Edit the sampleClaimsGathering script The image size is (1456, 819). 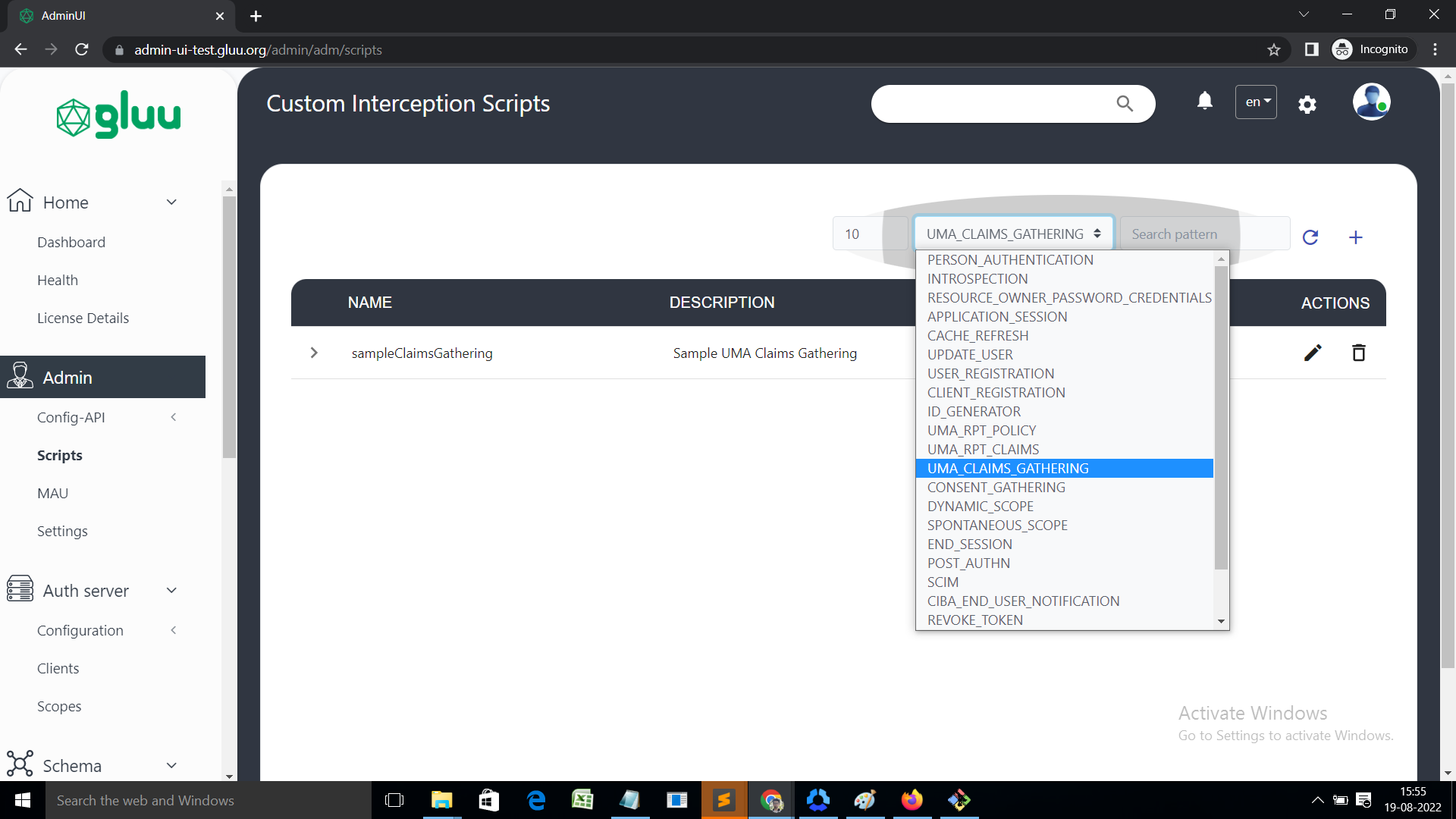(x=1313, y=353)
